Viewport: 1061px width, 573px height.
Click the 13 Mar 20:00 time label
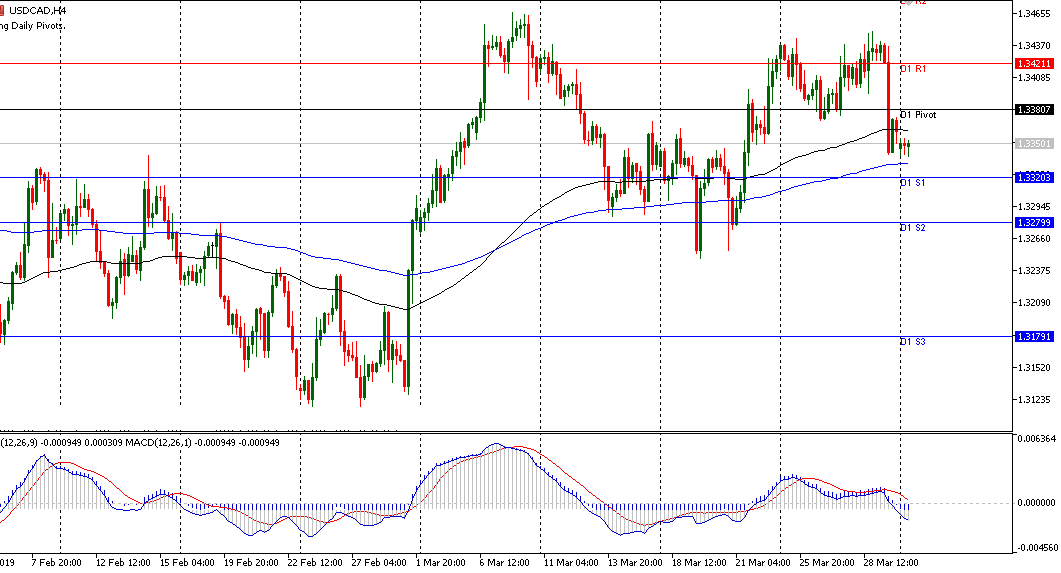pyautogui.click(x=634, y=563)
